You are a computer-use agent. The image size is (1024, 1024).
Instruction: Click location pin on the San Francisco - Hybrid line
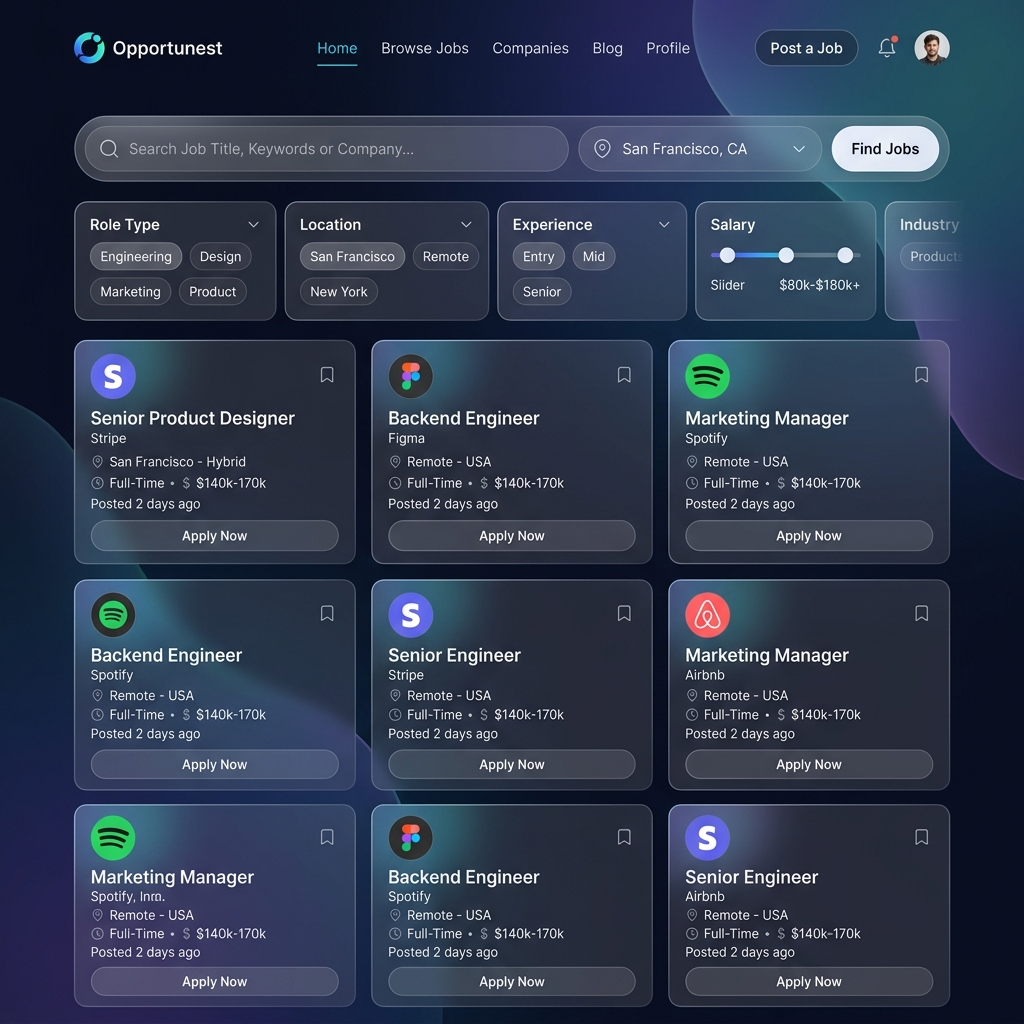97,462
